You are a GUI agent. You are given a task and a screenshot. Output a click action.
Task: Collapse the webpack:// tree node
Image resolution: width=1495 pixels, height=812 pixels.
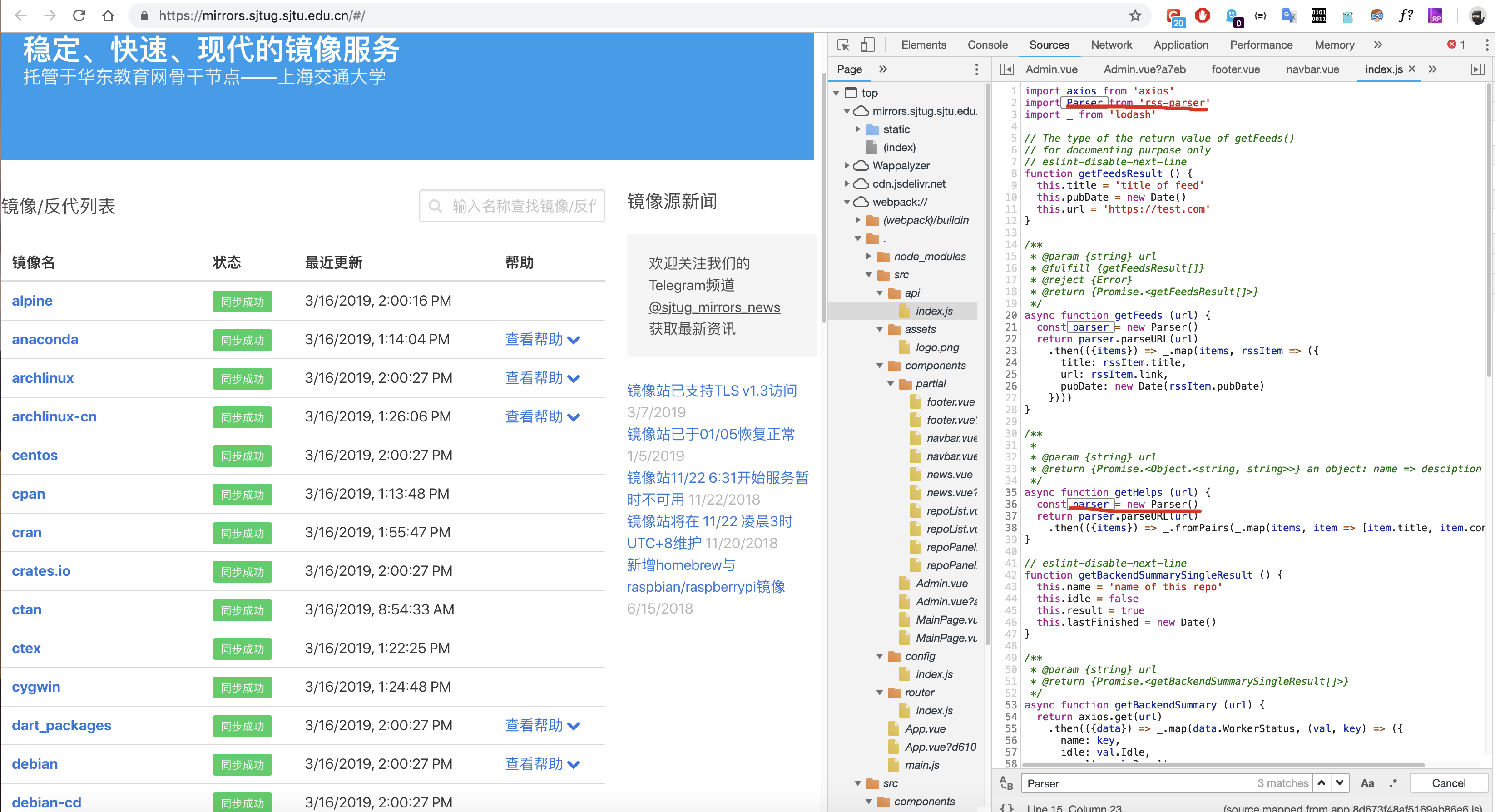[x=847, y=202]
